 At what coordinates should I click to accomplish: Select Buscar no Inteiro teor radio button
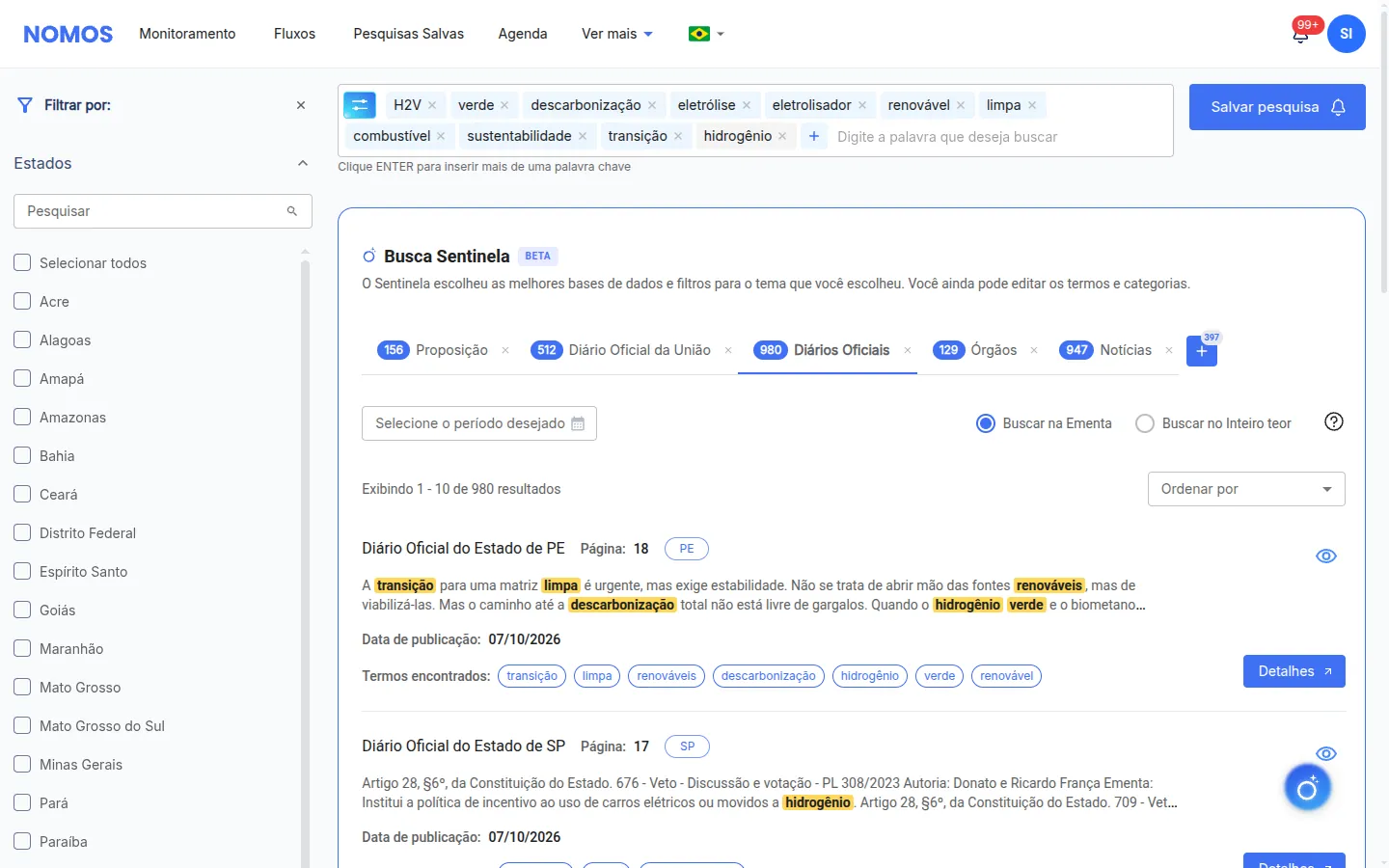click(1145, 423)
